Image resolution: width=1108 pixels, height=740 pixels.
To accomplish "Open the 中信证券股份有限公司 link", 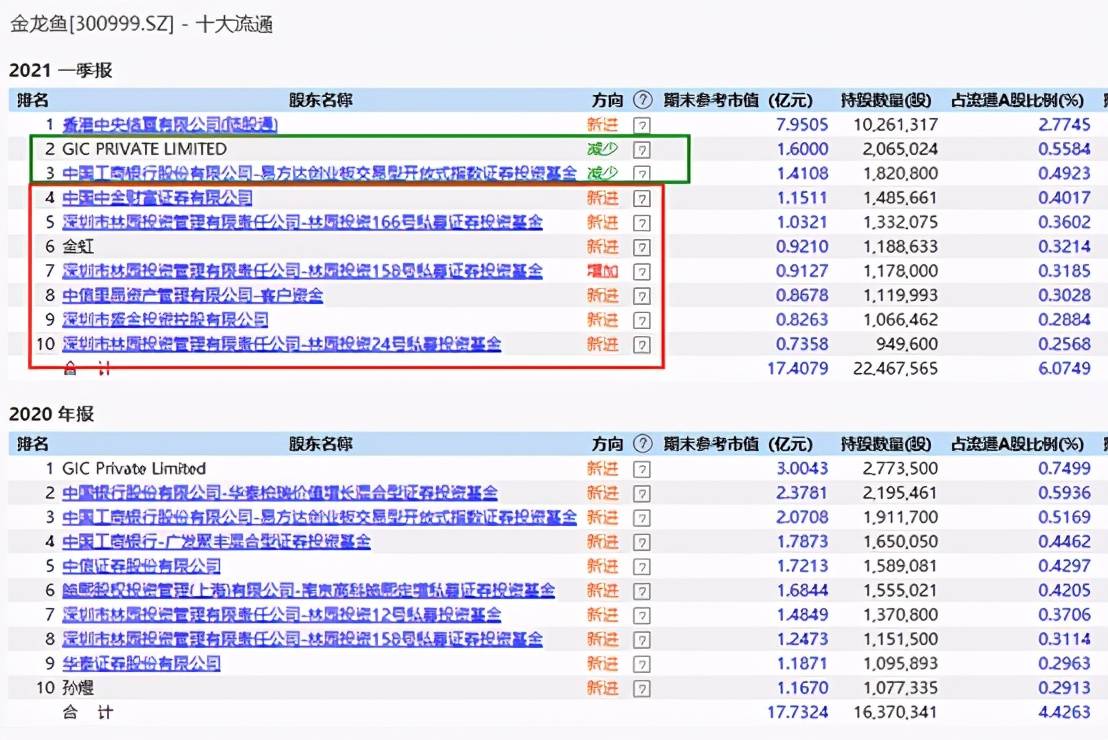I will coord(141,566).
